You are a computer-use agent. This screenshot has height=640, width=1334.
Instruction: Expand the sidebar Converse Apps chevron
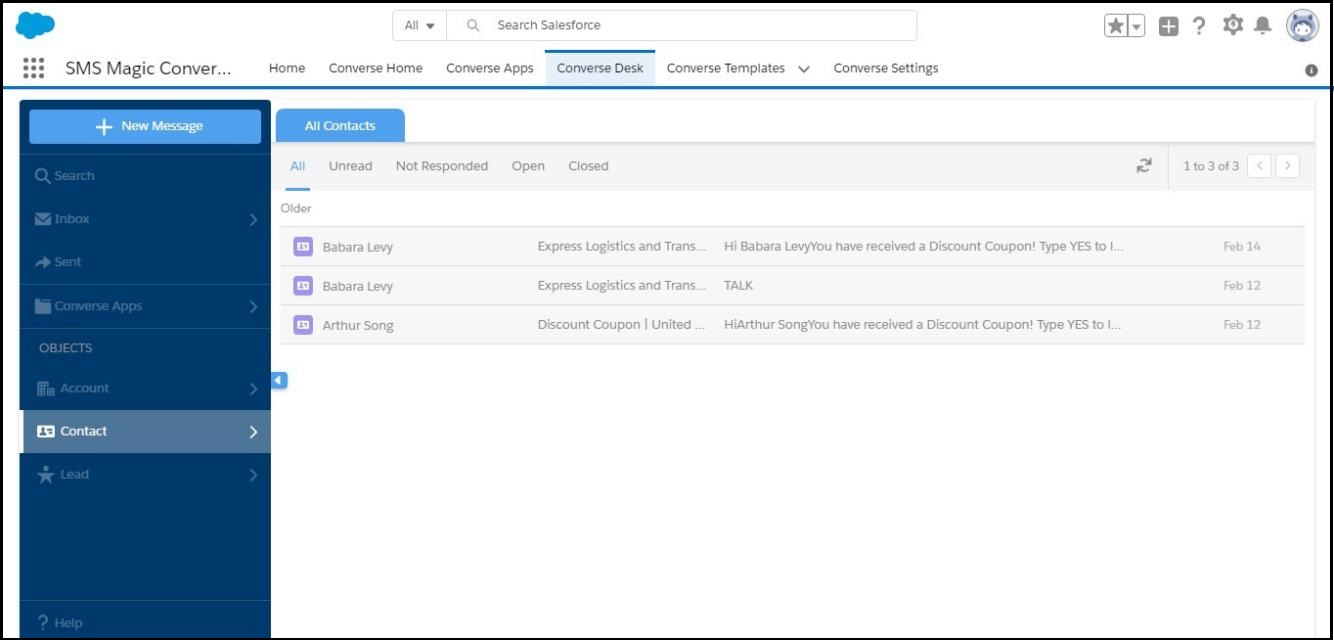click(x=253, y=306)
